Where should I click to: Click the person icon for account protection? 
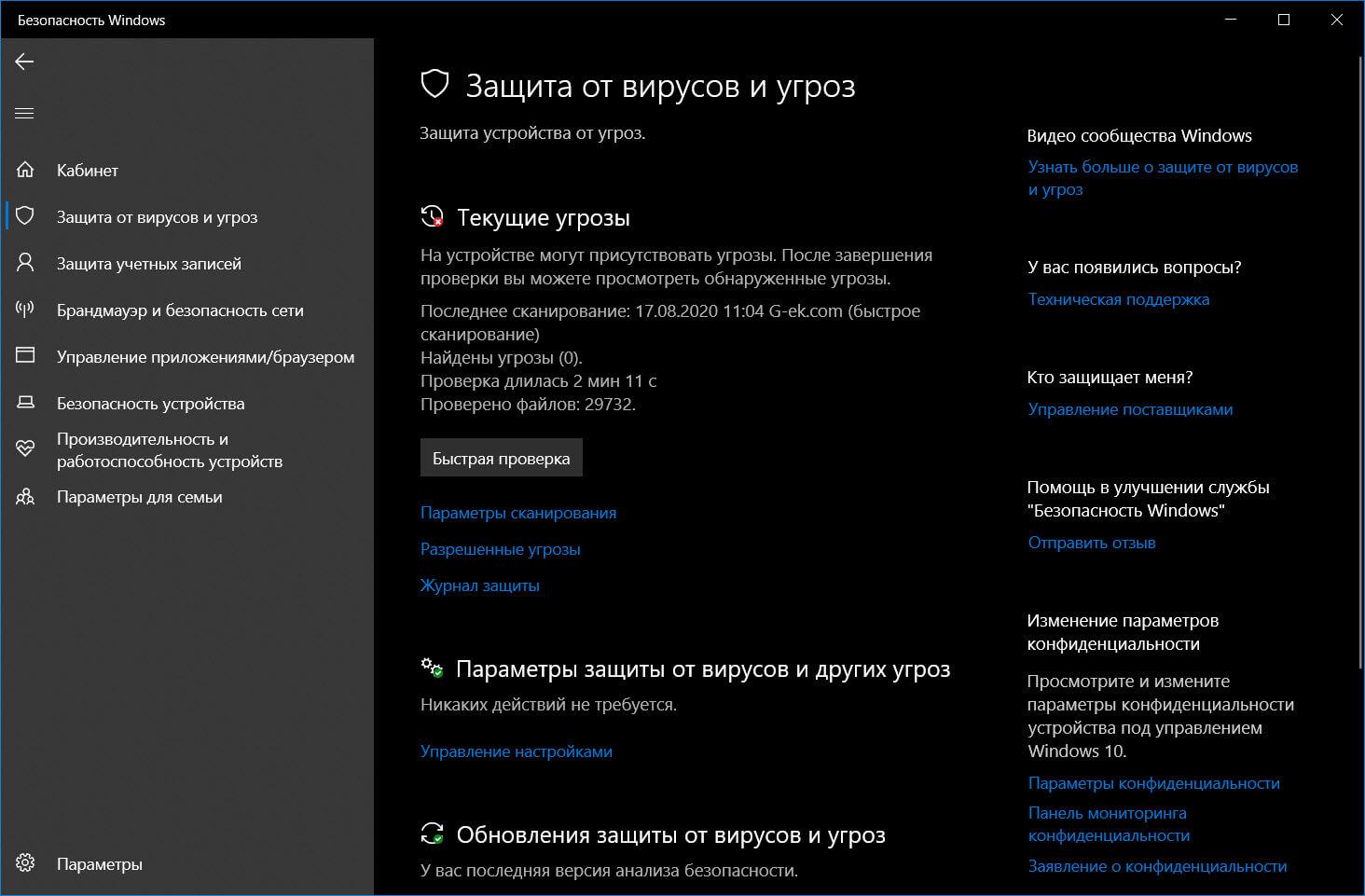[25, 263]
